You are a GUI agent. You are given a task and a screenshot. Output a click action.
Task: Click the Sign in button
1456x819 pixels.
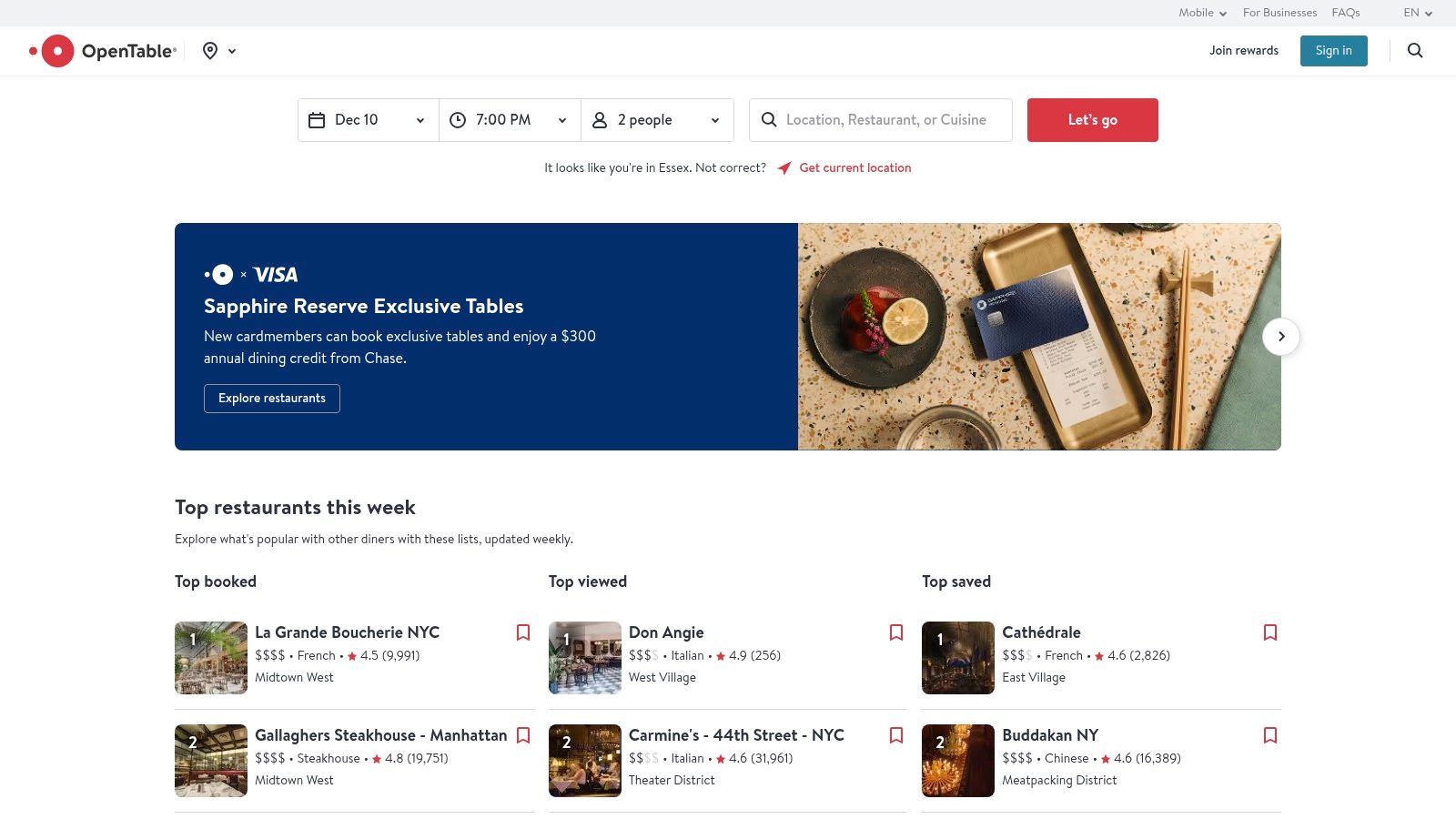coord(1334,51)
